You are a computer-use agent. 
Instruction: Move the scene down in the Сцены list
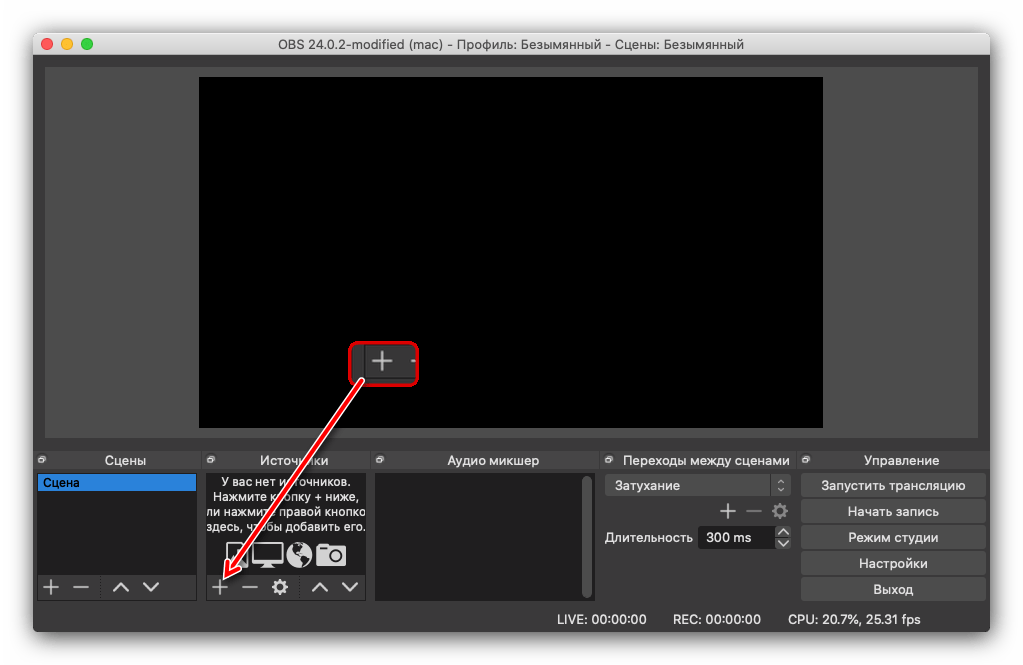pos(151,587)
